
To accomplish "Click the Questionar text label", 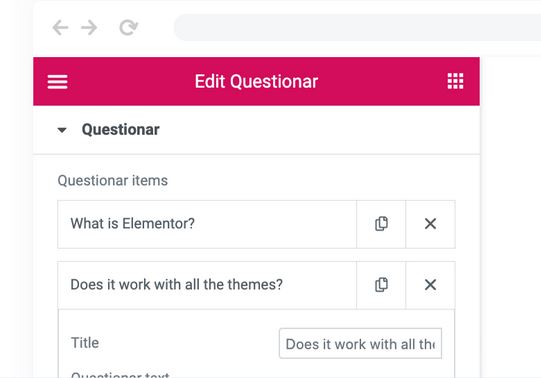I will pyautogui.click(x=120, y=375).
